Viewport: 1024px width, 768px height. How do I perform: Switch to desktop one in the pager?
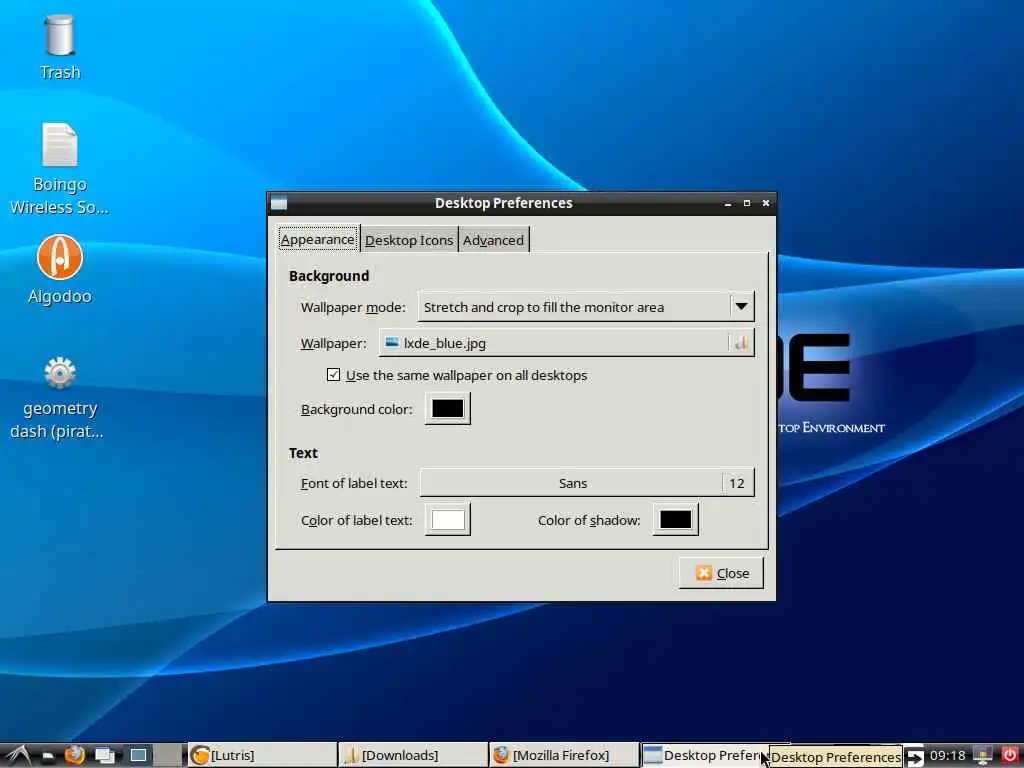pyautogui.click(x=138, y=756)
